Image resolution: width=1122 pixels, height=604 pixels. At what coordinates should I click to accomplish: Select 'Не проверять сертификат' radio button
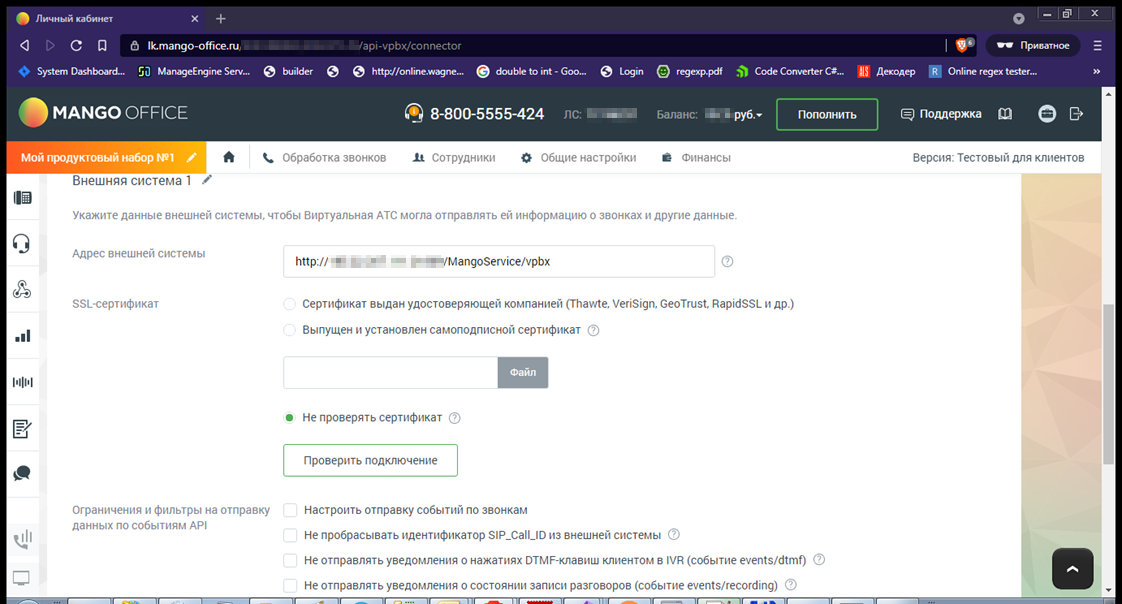290,418
